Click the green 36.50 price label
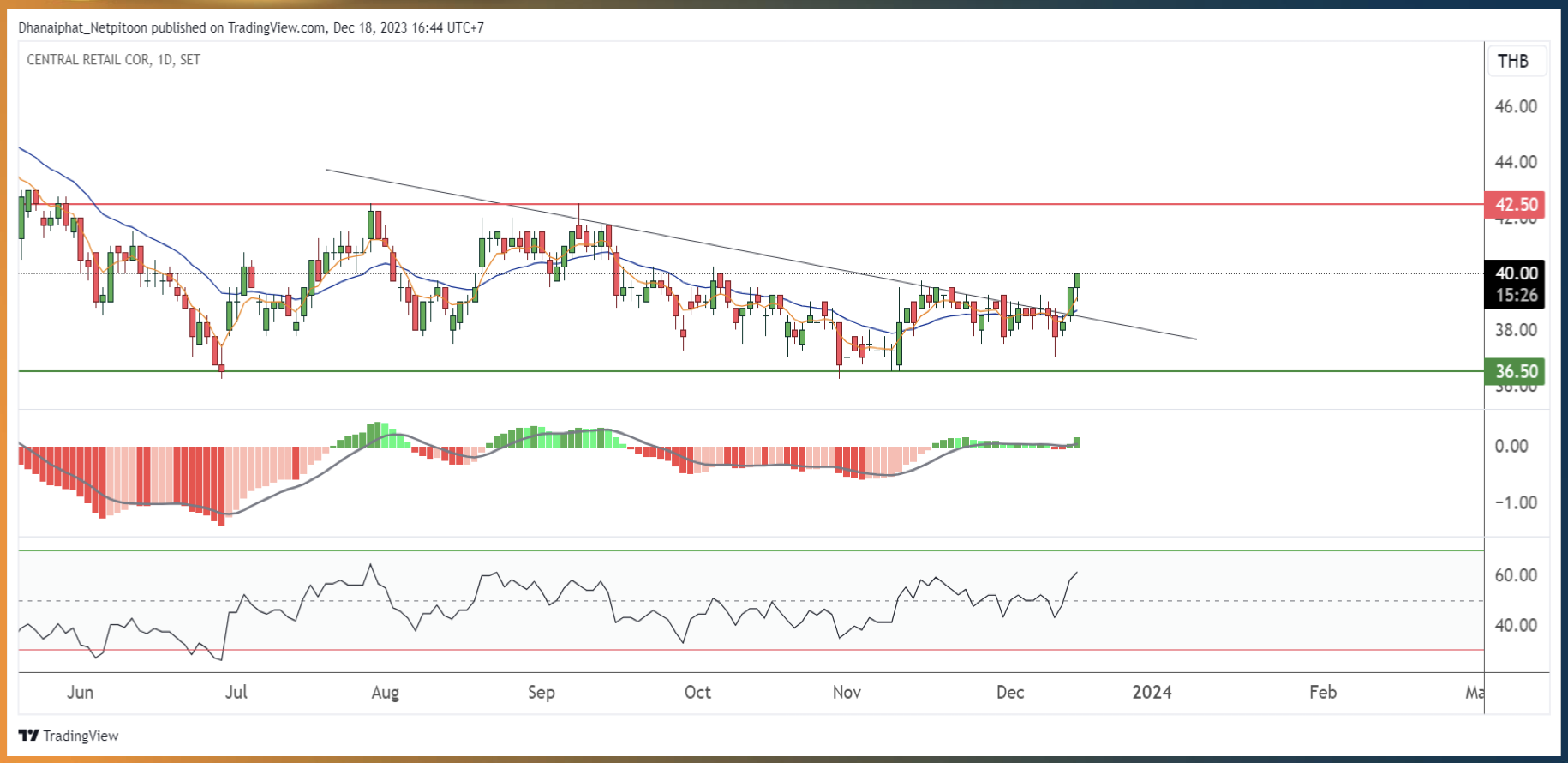 (x=1516, y=371)
